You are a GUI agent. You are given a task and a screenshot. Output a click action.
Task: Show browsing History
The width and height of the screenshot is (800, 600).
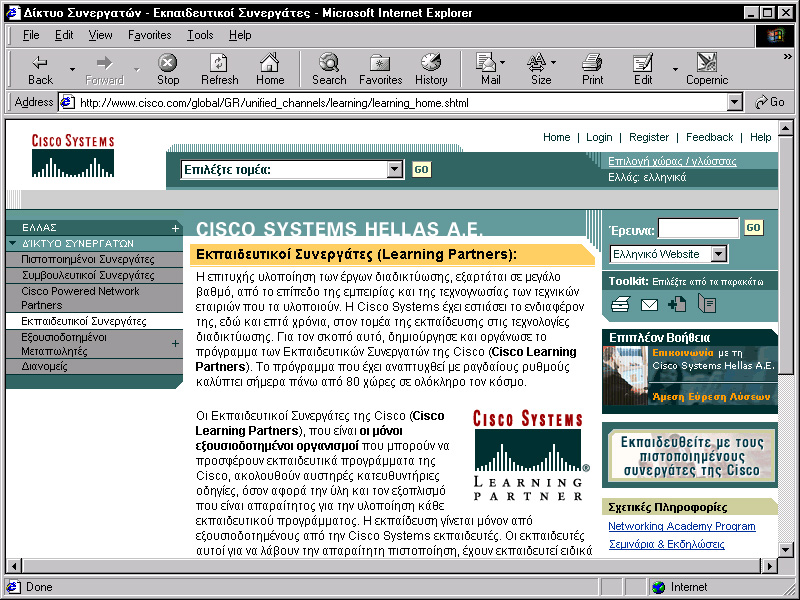(431, 70)
